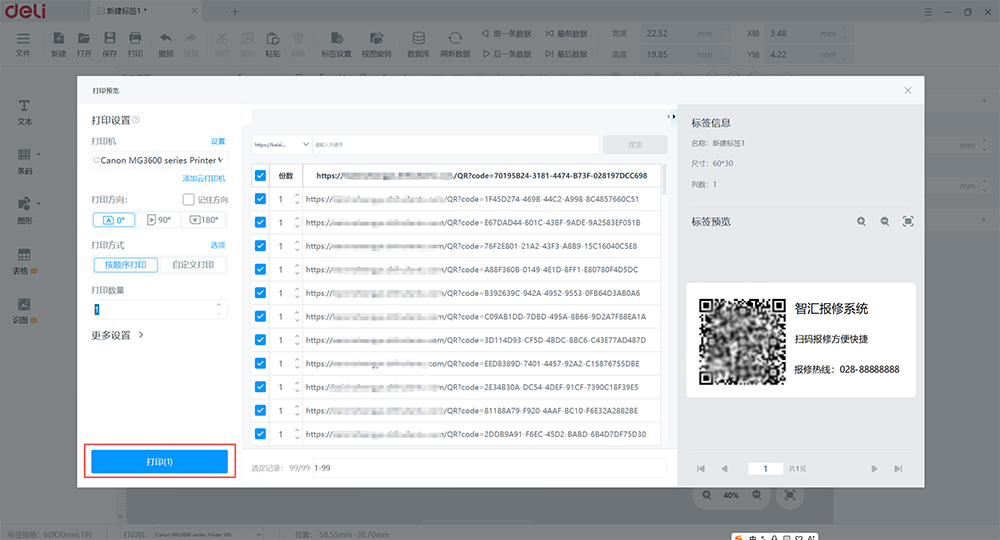
Task: Open status bar printer dropdown
Action: (207, 534)
